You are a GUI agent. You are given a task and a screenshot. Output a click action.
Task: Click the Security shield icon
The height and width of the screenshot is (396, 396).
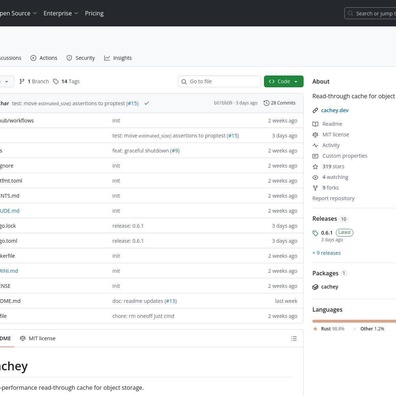(69, 58)
